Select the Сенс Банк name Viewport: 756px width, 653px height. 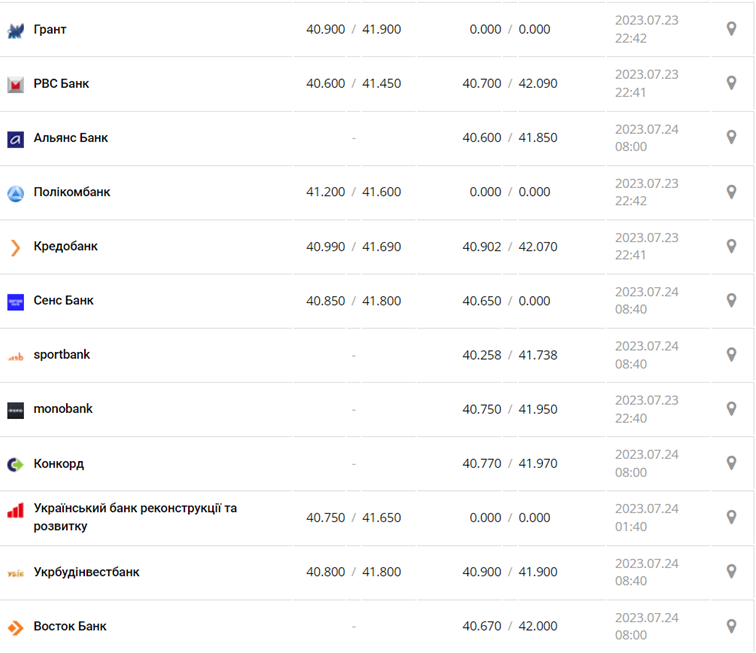(63, 300)
